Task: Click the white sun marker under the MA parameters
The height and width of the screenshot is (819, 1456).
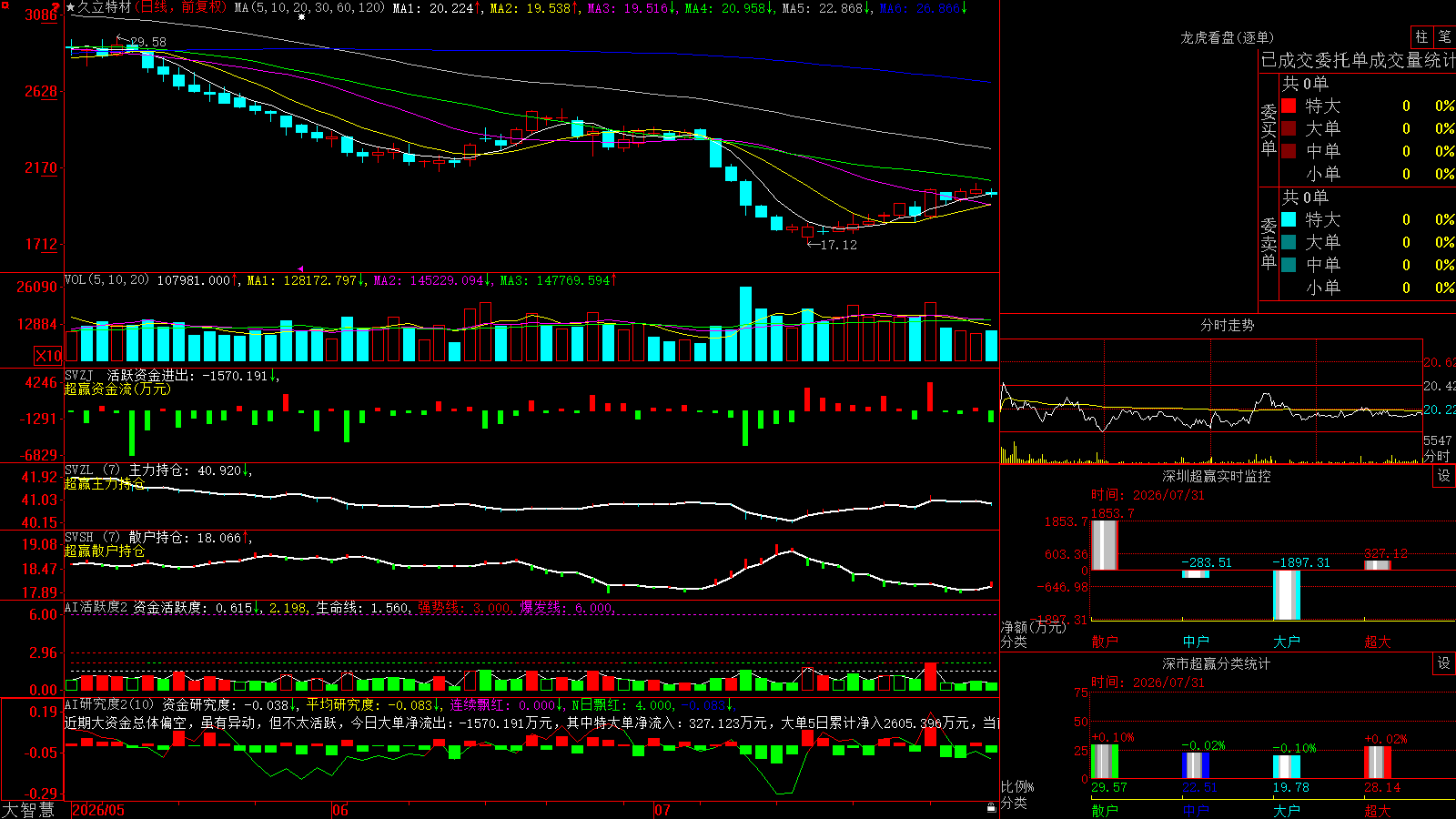Action: (302, 16)
